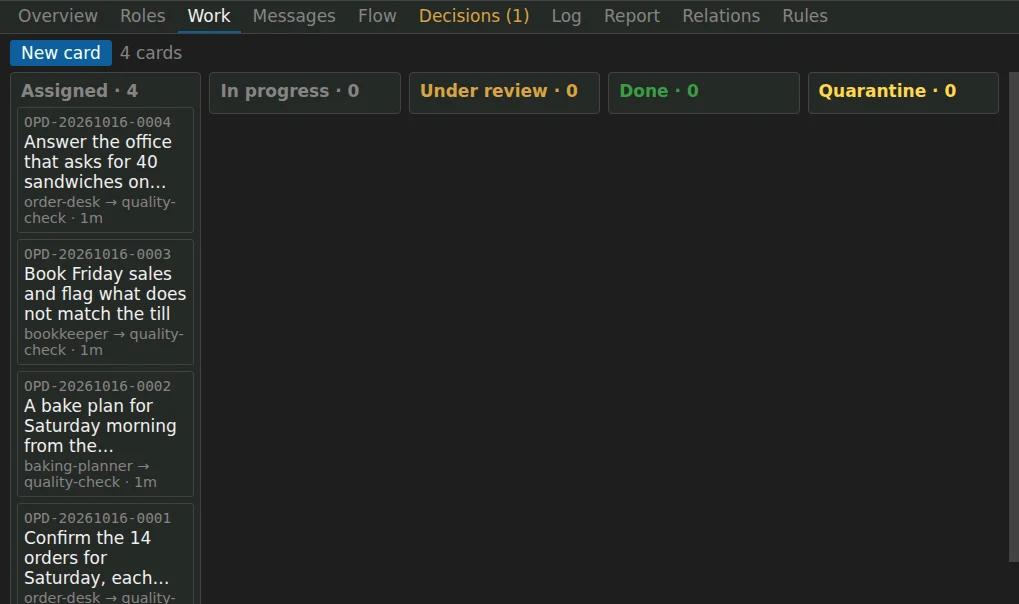This screenshot has width=1019, height=604.
Task: Click the Quarantine · 0 column header
Action: [887, 90]
